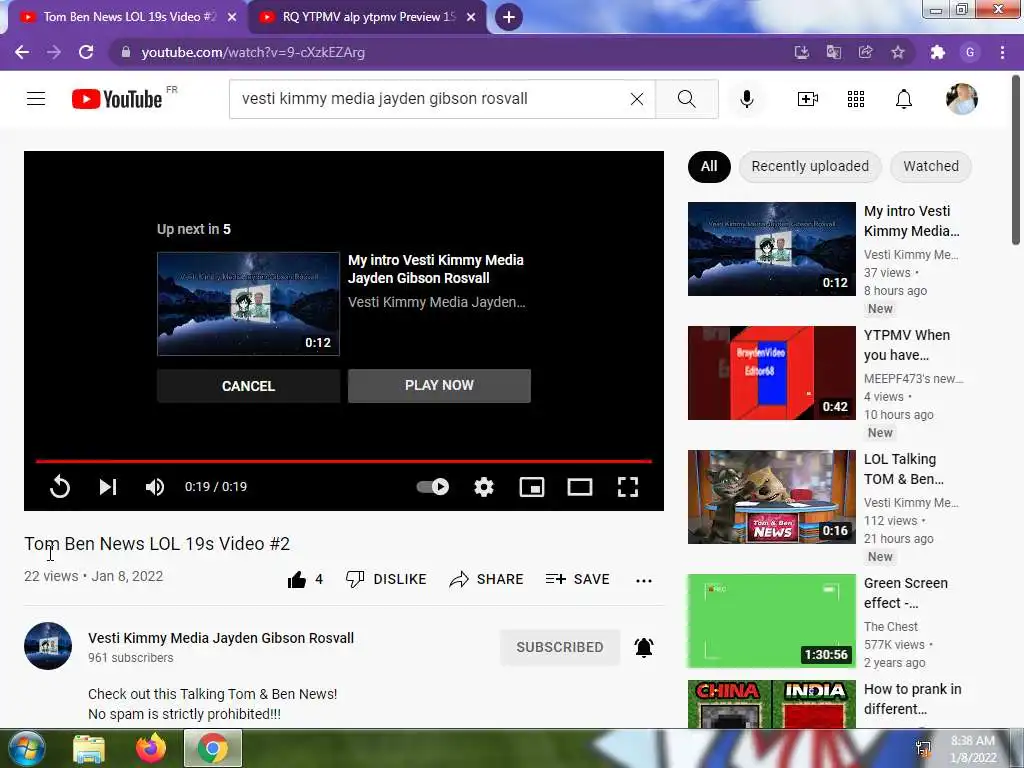The width and height of the screenshot is (1024, 768).
Task: Open the Green Screen effect sidebar thumbnail
Action: 772,621
